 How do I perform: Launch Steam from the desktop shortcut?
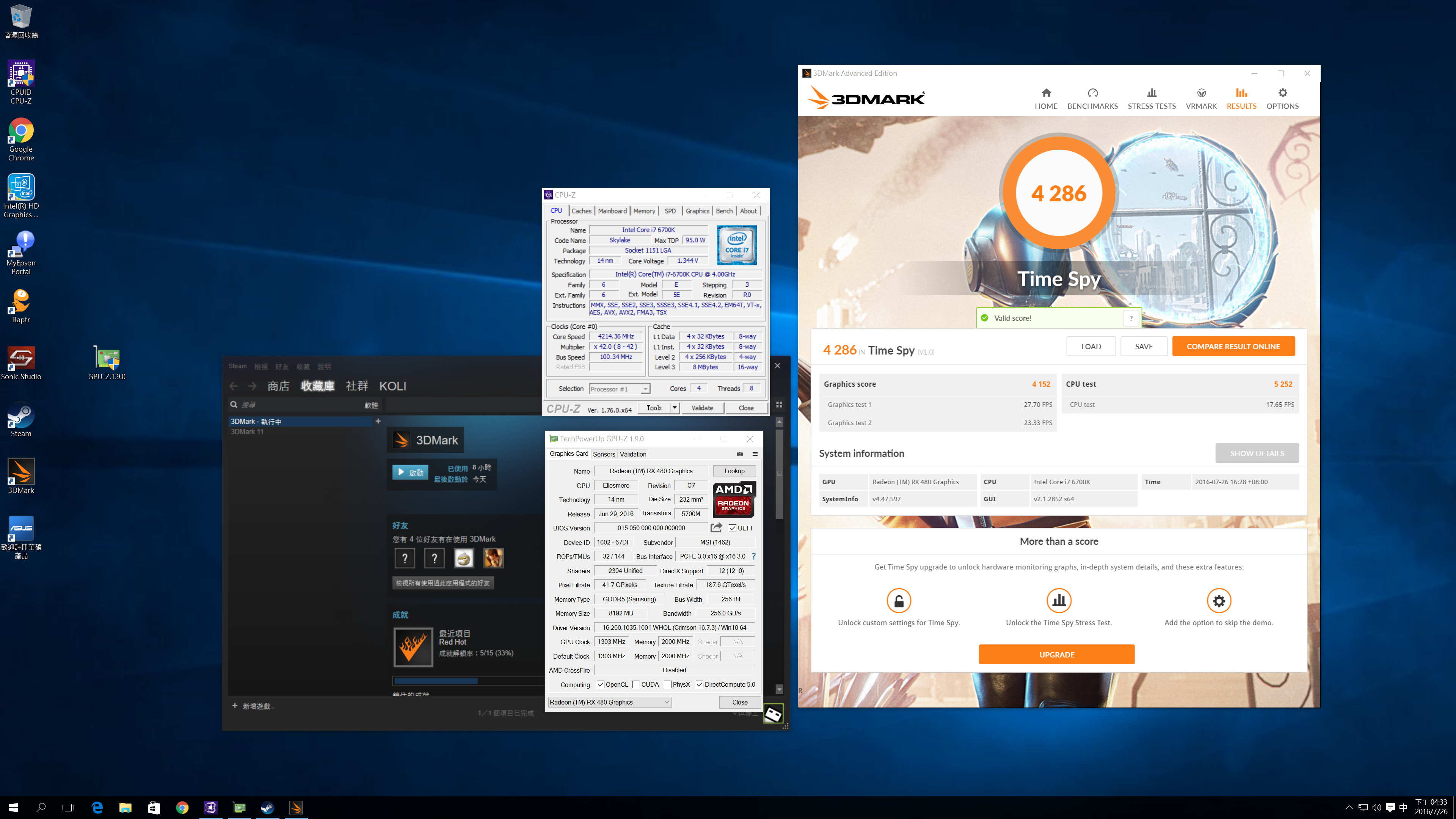tap(21, 419)
